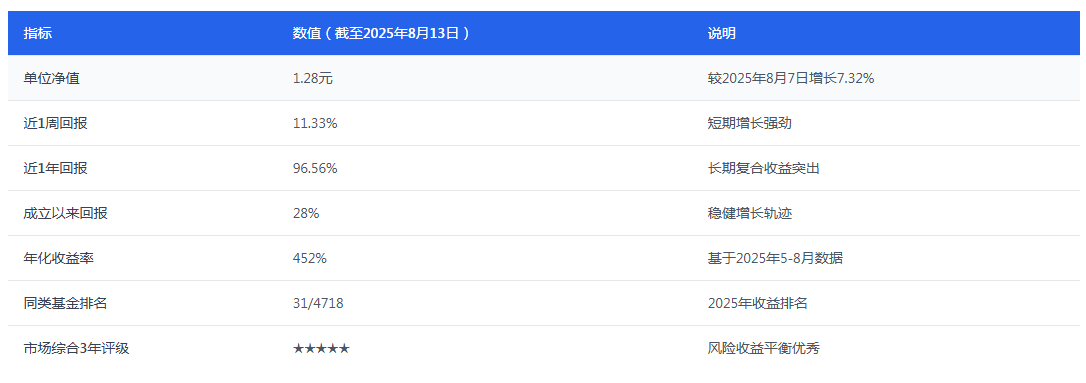Image resolution: width=1086 pixels, height=383 pixels.
Task: Click the 96.56% yearly return value
Action: point(315,168)
